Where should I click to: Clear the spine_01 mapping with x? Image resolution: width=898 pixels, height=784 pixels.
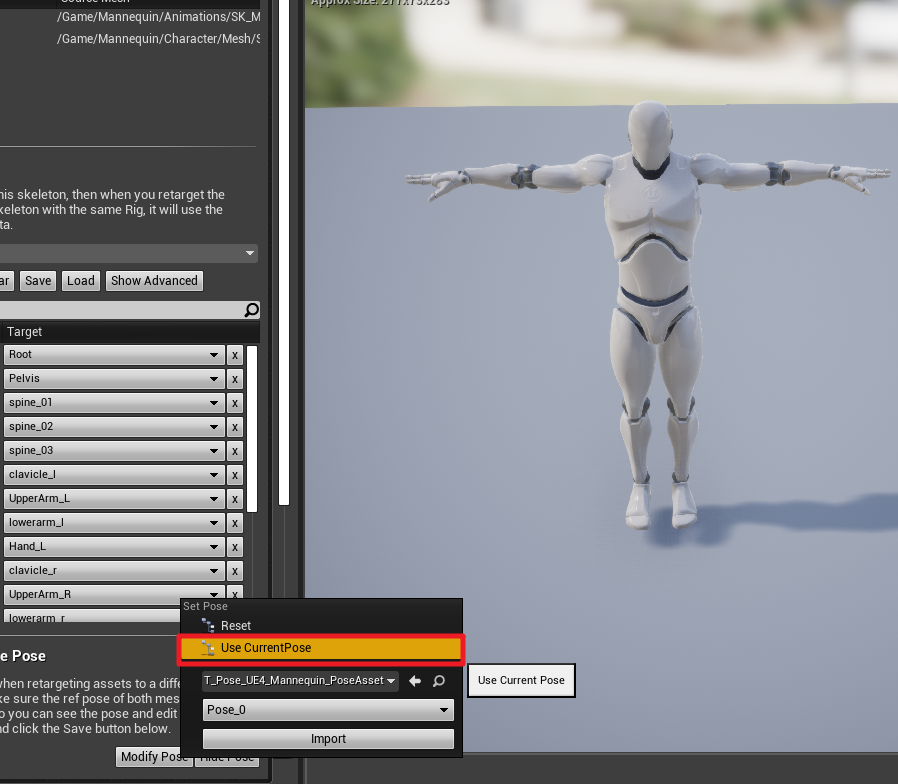pyautogui.click(x=235, y=403)
